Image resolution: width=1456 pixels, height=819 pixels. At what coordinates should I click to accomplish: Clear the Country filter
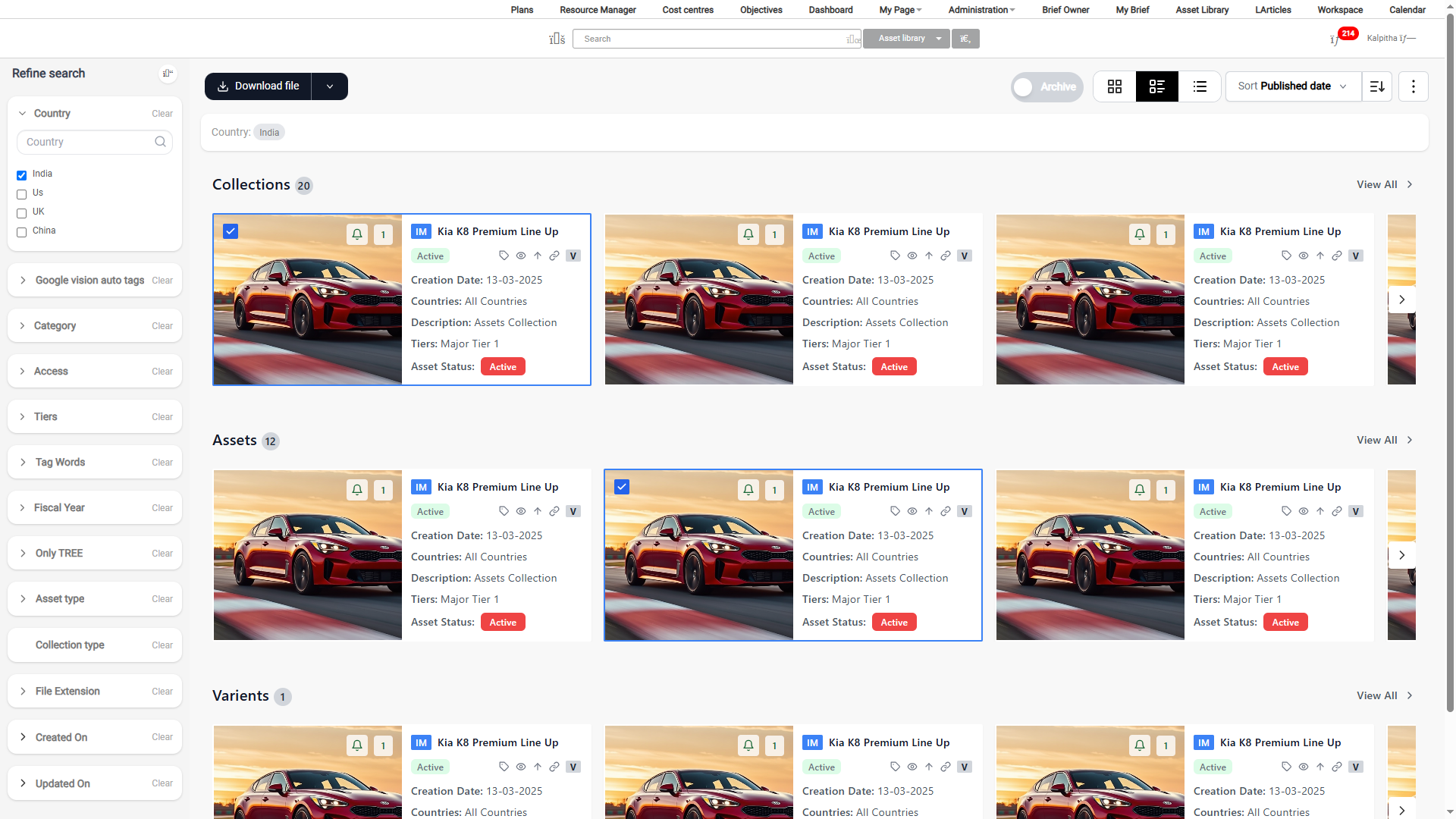tap(162, 114)
